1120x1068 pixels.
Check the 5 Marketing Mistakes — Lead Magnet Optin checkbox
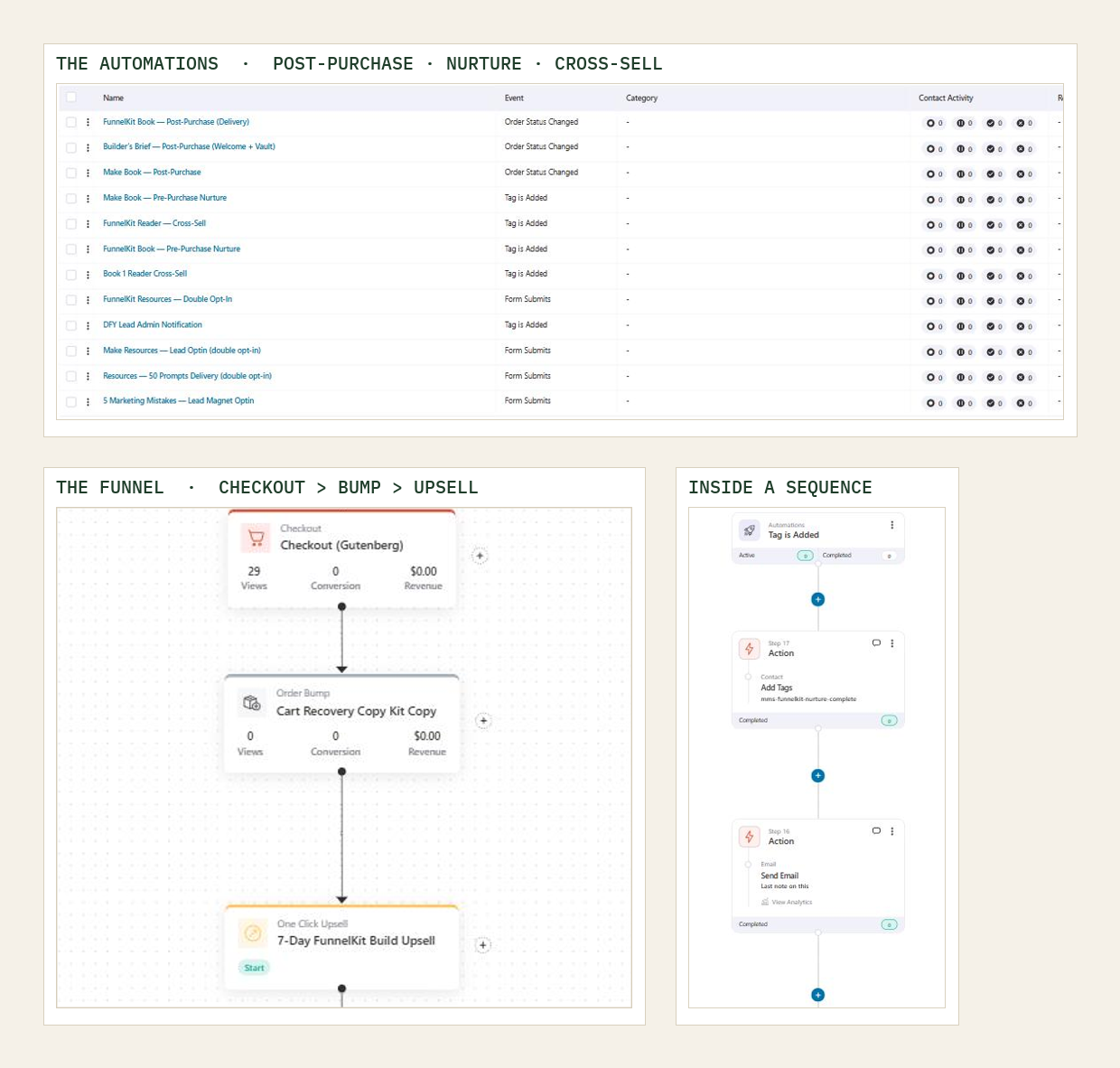71,401
